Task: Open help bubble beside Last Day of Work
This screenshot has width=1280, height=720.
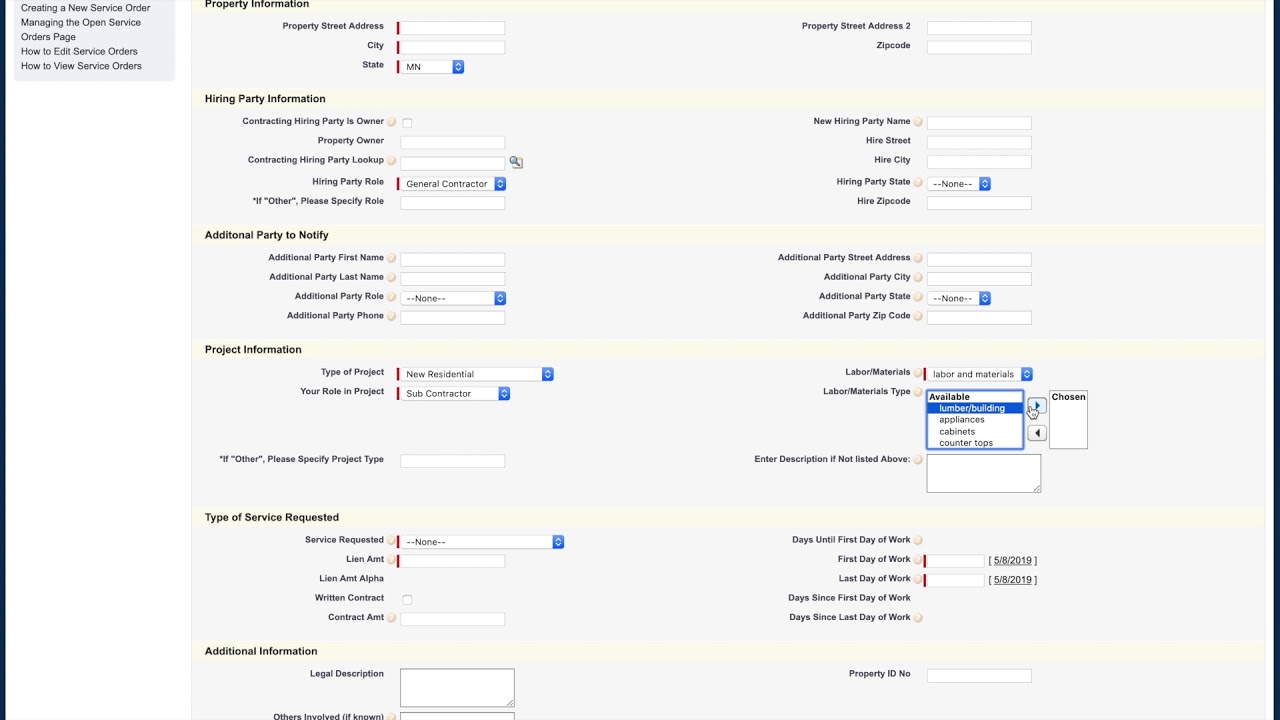Action: pos(918,579)
